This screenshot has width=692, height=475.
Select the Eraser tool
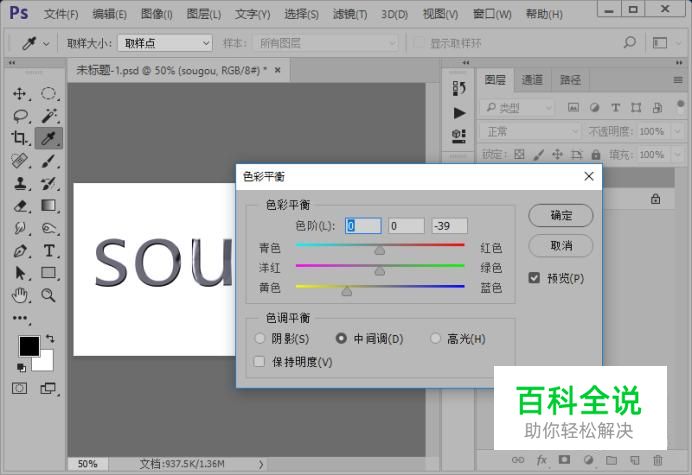[x=20, y=206]
